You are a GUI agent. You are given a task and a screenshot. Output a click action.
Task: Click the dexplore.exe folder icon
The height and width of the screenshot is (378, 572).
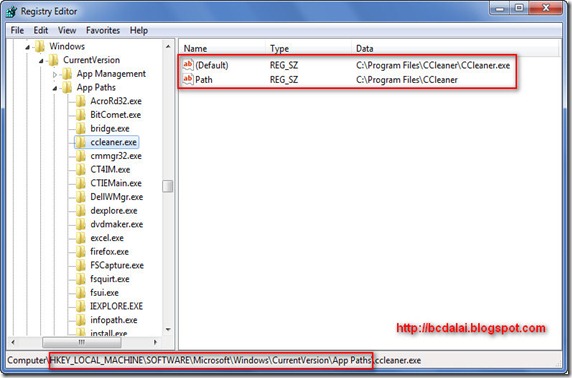coord(81,211)
